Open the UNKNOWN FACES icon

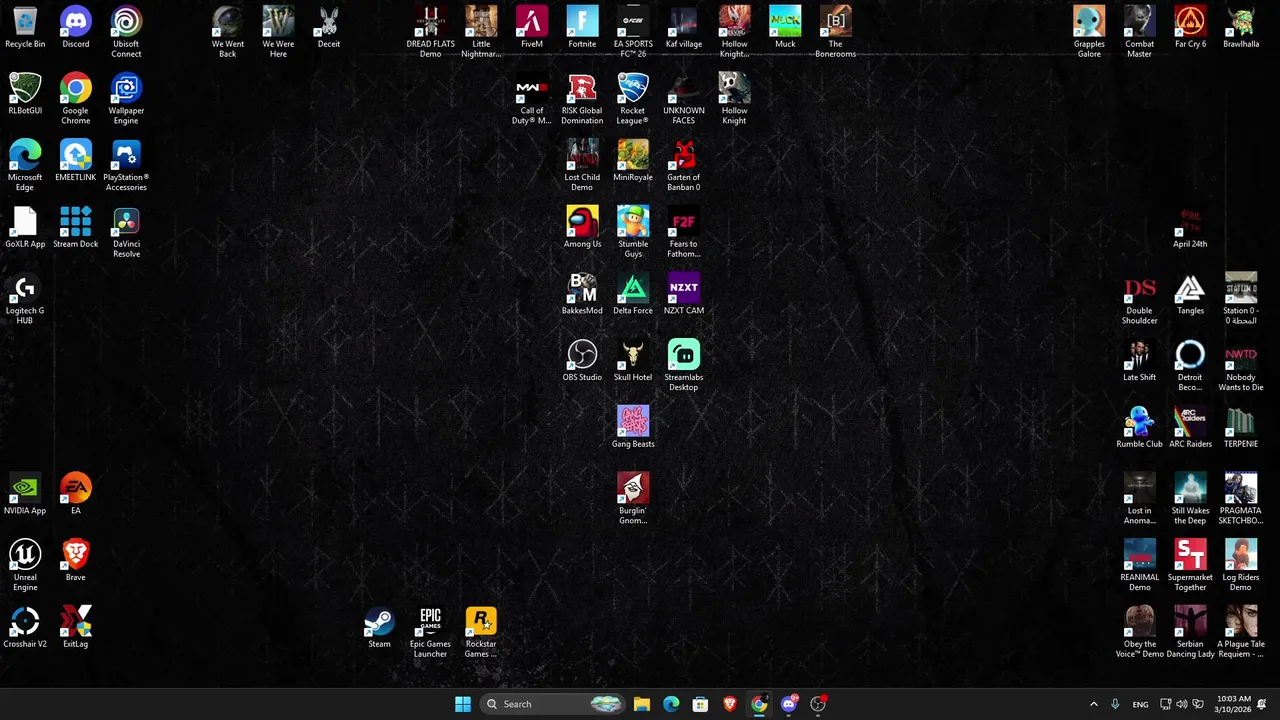pyautogui.click(x=684, y=99)
